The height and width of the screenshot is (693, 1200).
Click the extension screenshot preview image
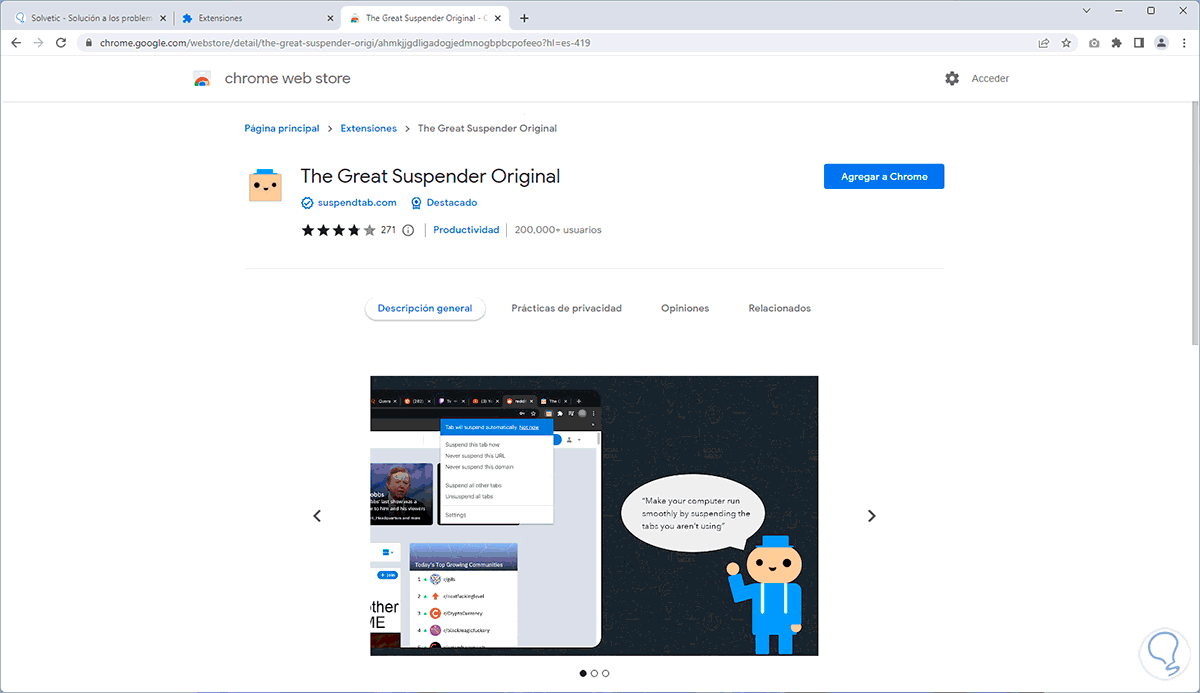(x=594, y=516)
